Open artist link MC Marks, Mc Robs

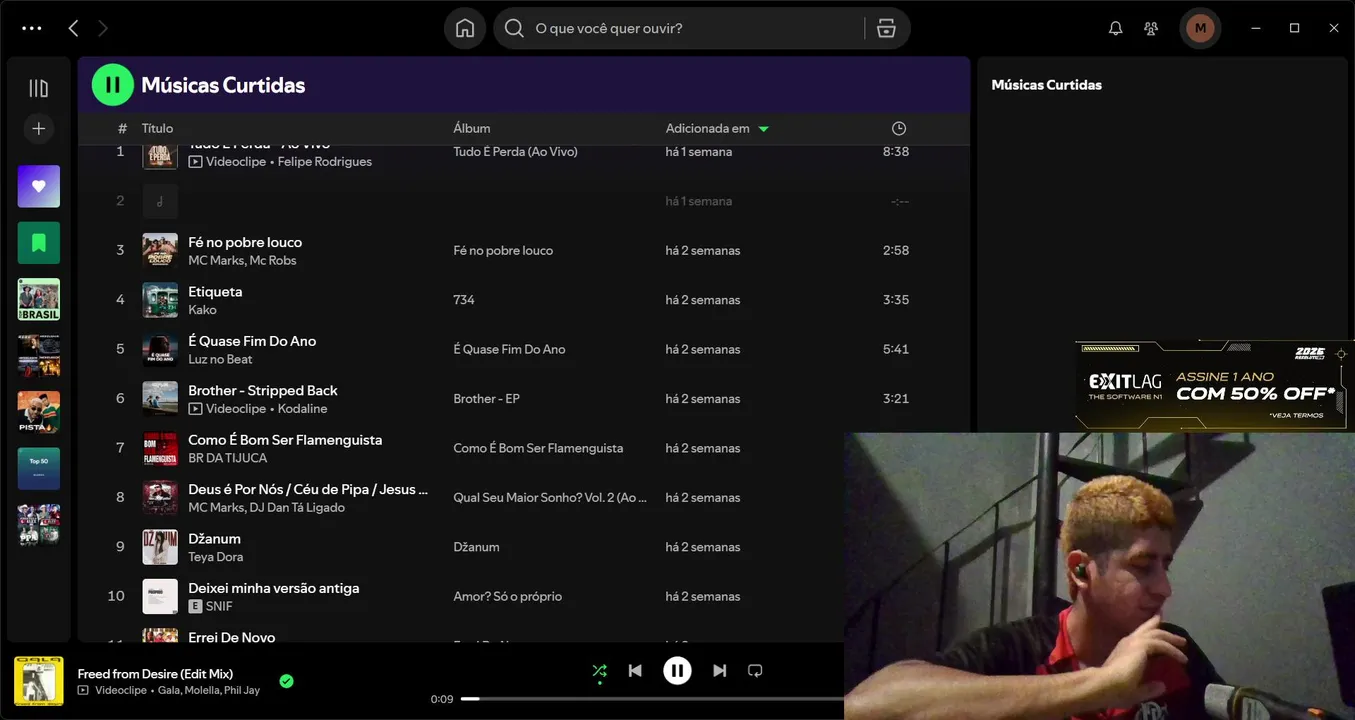242,260
